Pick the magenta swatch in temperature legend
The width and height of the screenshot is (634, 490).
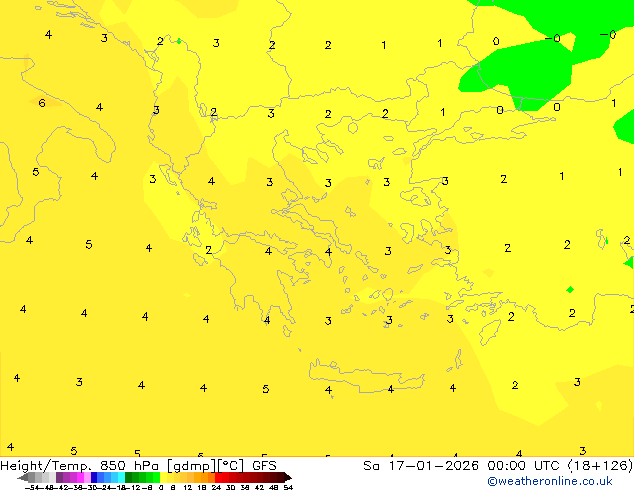pyautogui.click(x=80, y=477)
